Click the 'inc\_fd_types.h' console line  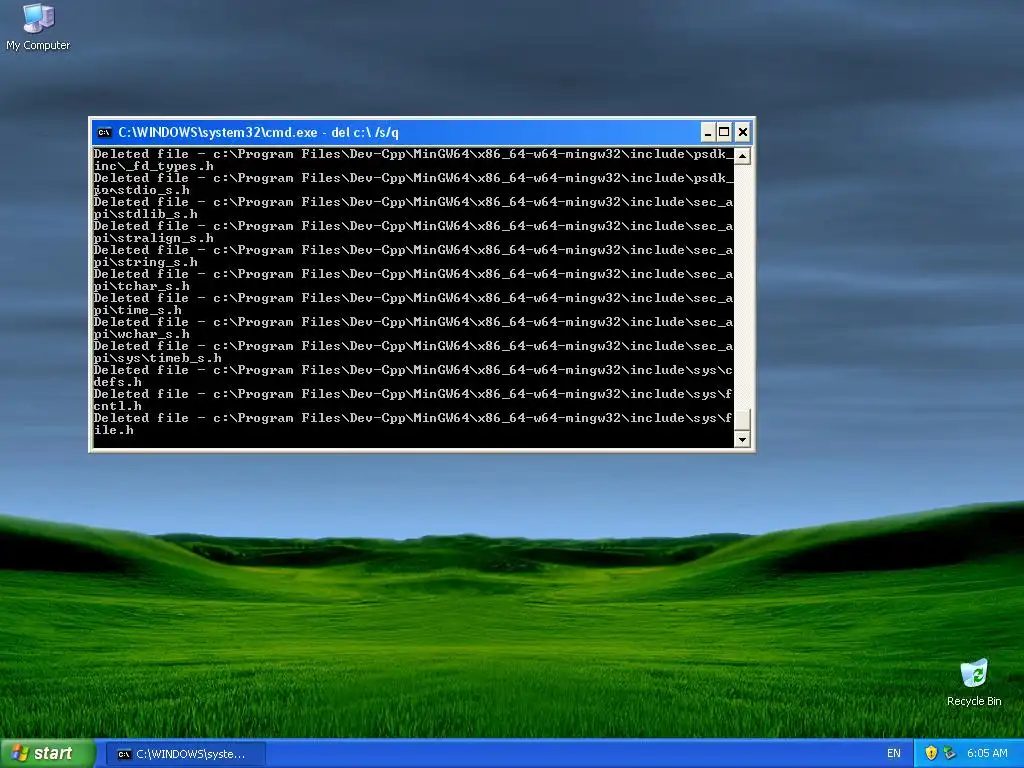(x=153, y=167)
